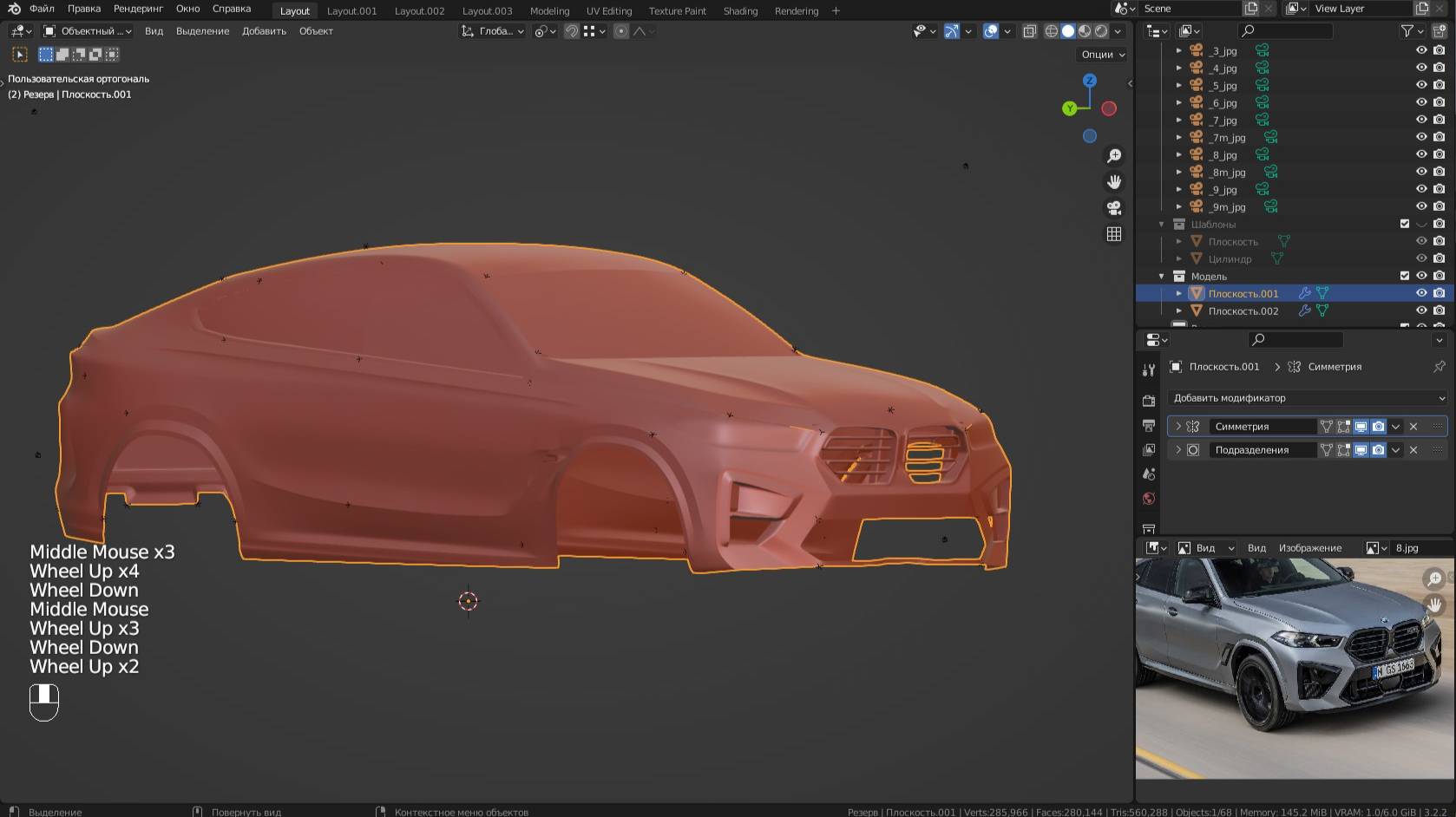The width and height of the screenshot is (1456, 817).
Task: Click the camera view icon in viewport sidebar
Action: (x=1114, y=207)
